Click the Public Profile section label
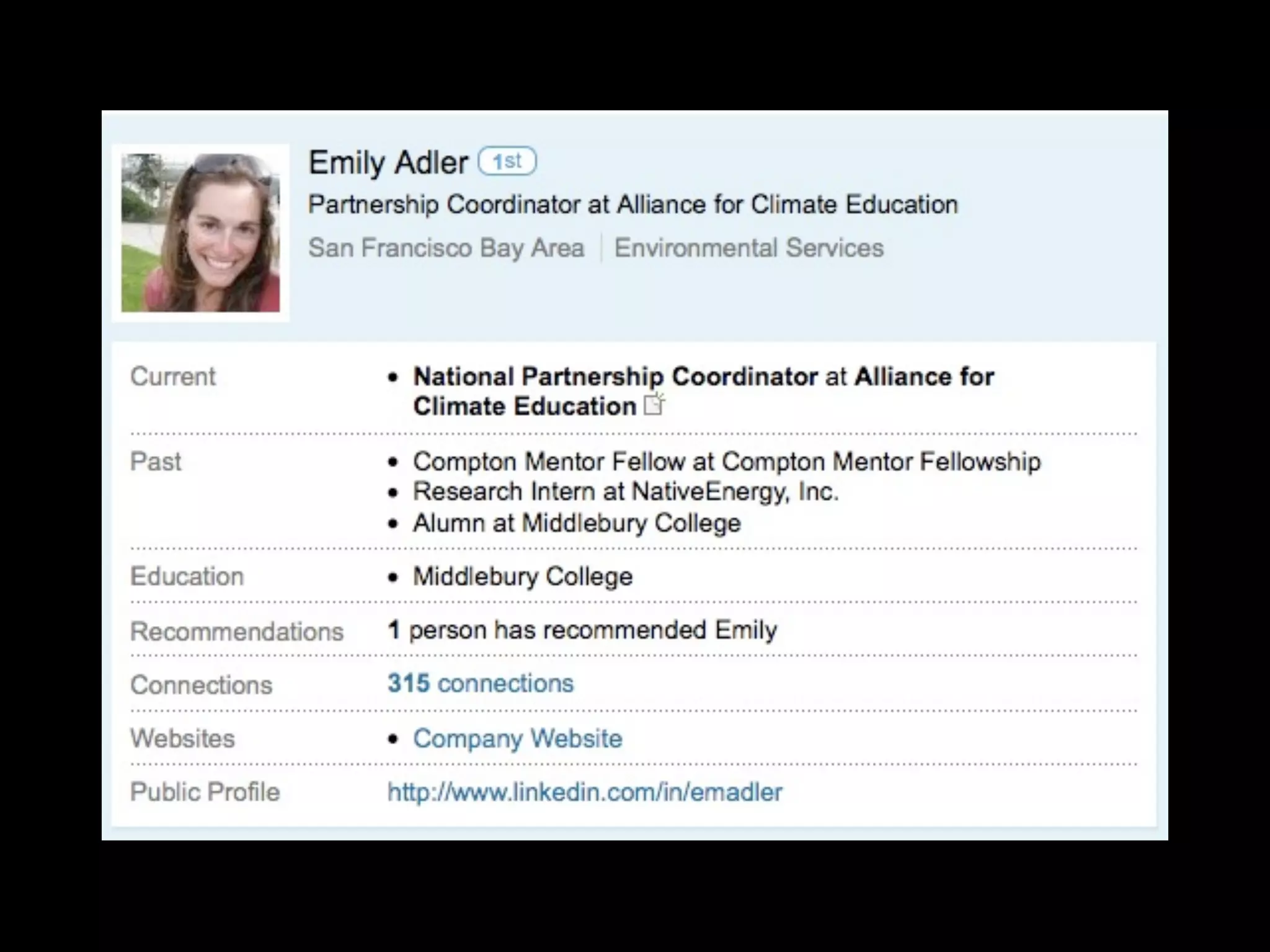Image resolution: width=1270 pixels, height=952 pixels. coord(205,792)
